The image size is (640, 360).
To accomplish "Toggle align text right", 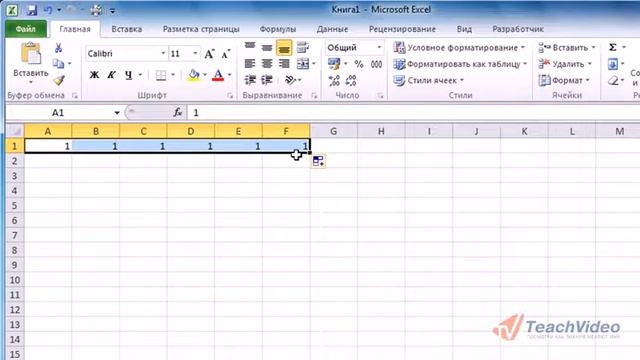I will point(284,63).
